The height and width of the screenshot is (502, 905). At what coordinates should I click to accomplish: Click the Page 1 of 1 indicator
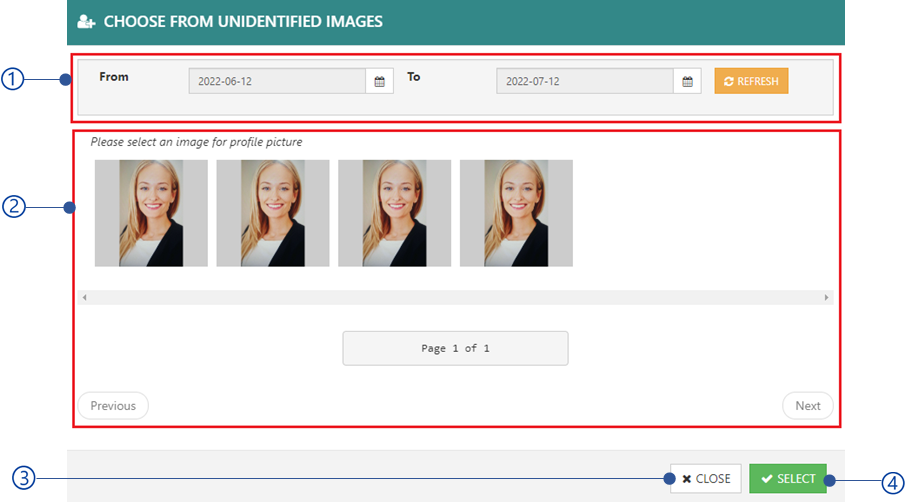455,349
